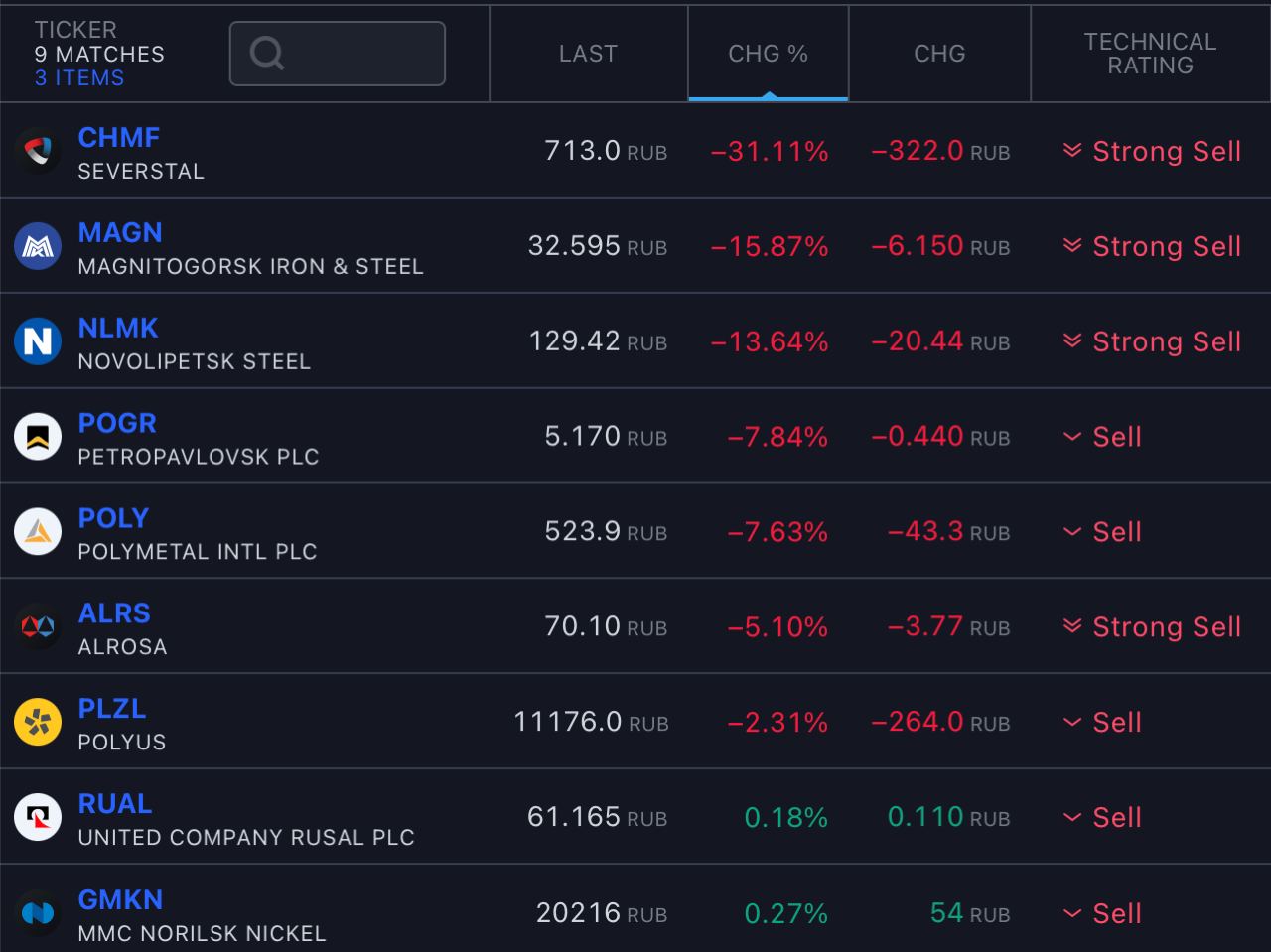Click the Polyus yellow logo icon
The height and width of the screenshot is (952, 1271).
(38, 723)
